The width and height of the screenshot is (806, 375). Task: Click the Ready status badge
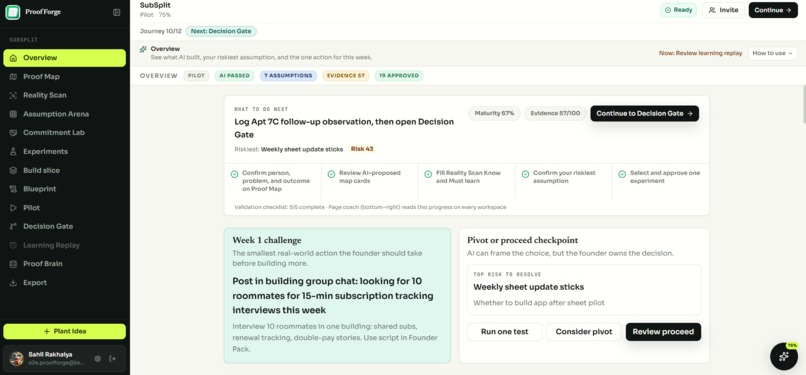coord(679,10)
